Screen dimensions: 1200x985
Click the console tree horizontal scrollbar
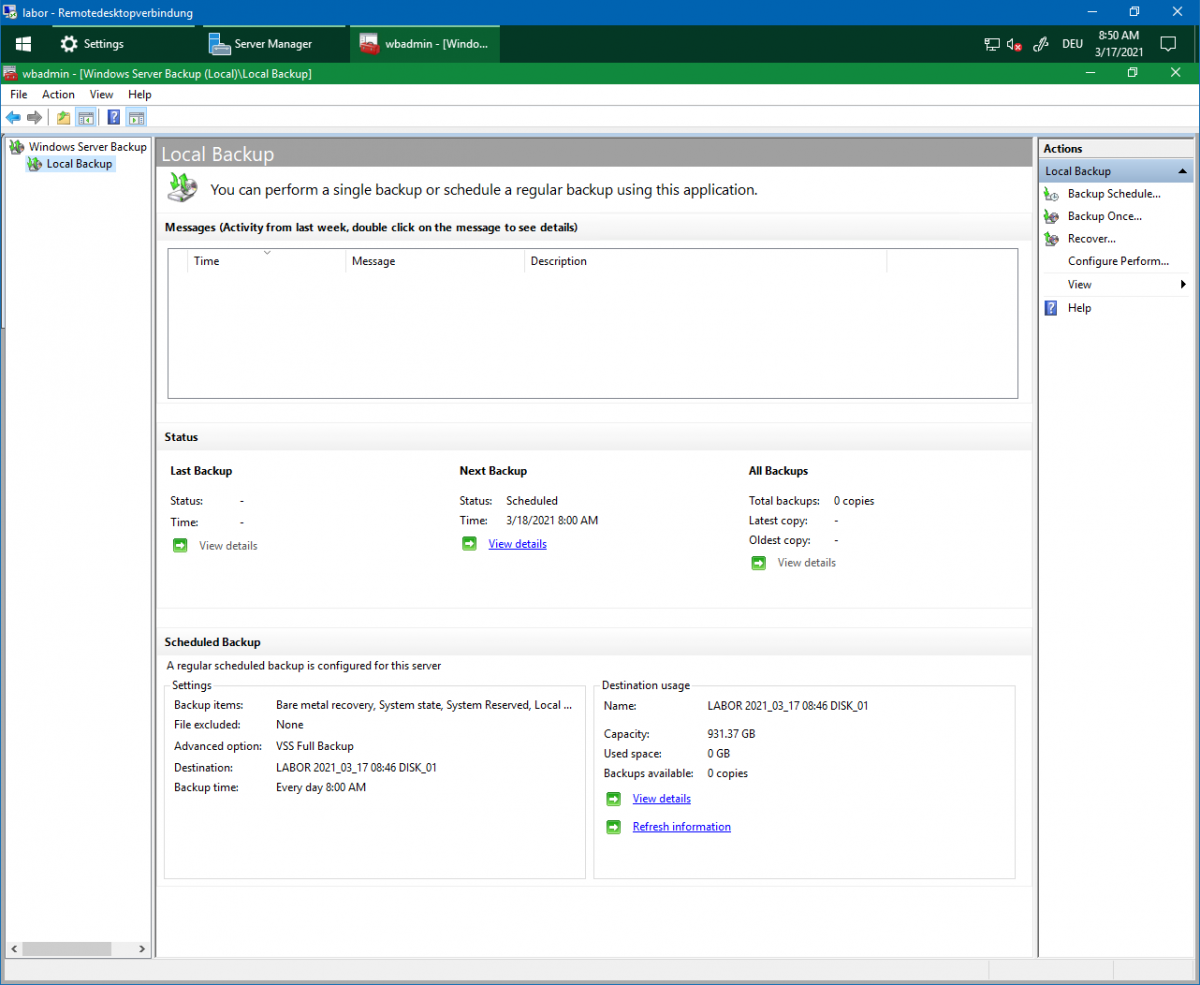65,949
